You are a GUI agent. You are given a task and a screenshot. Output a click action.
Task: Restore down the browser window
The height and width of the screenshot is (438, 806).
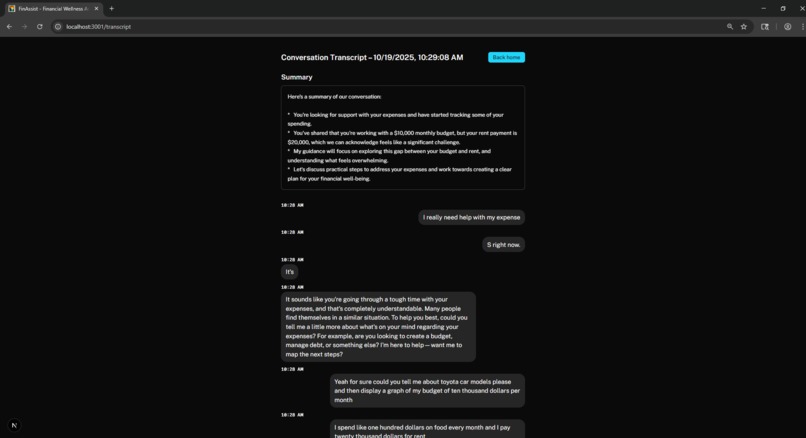click(783, 9)
